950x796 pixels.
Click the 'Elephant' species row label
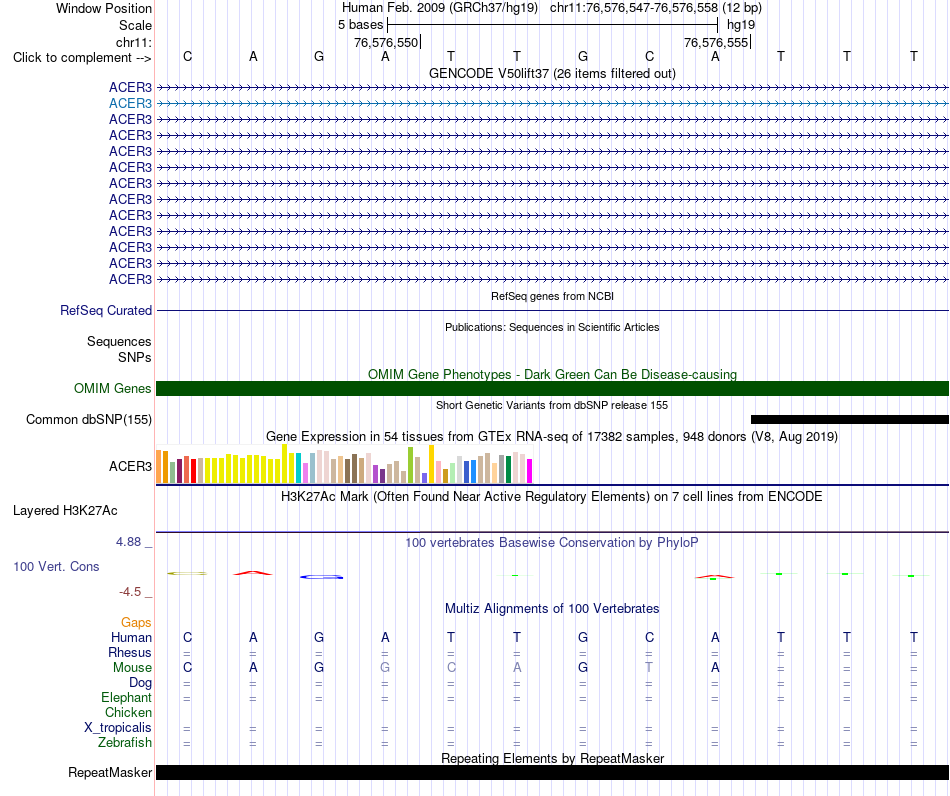pyautogui.click(x=126, y=697)
